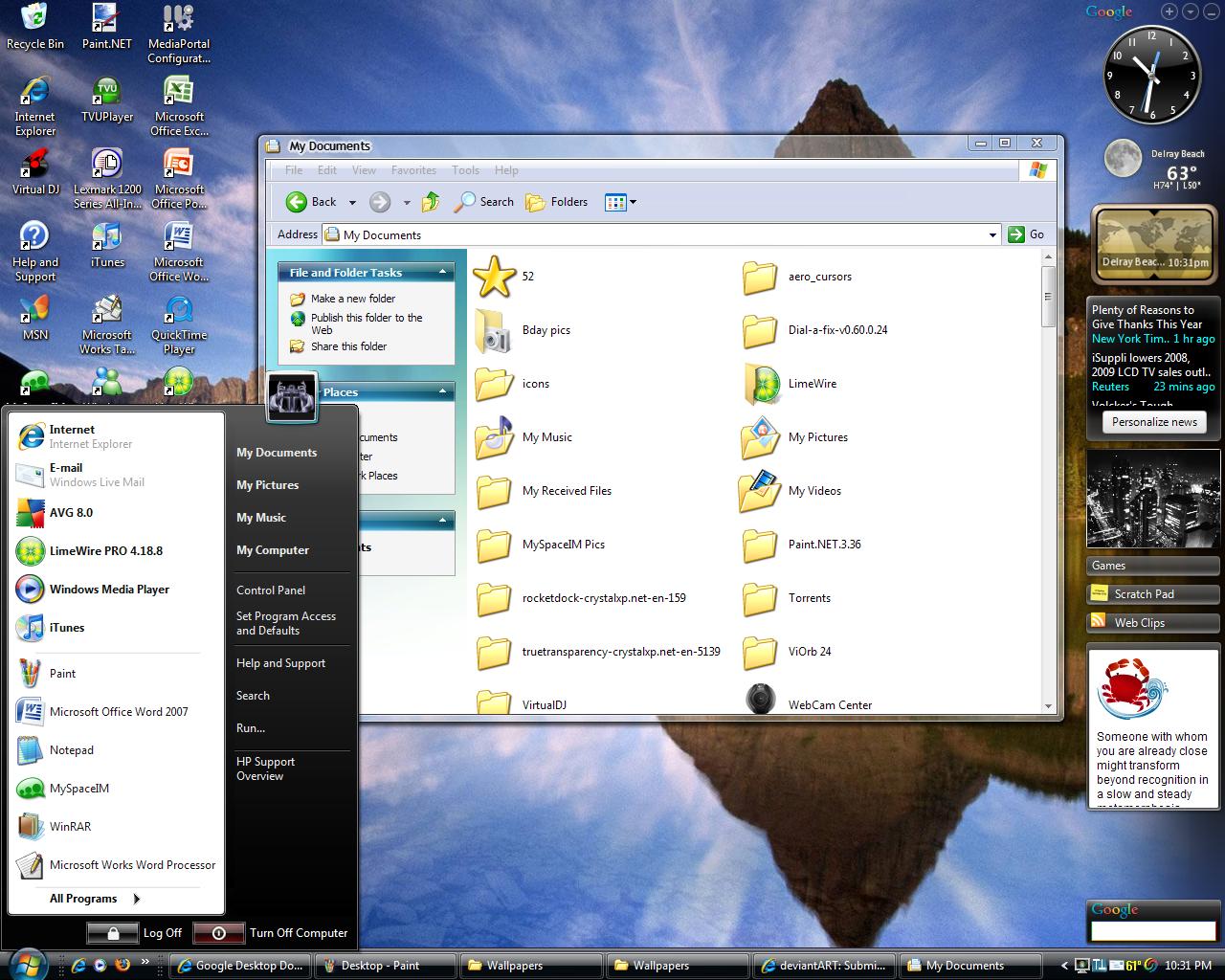Open the Tools menu in My Documents

[465, 169]
